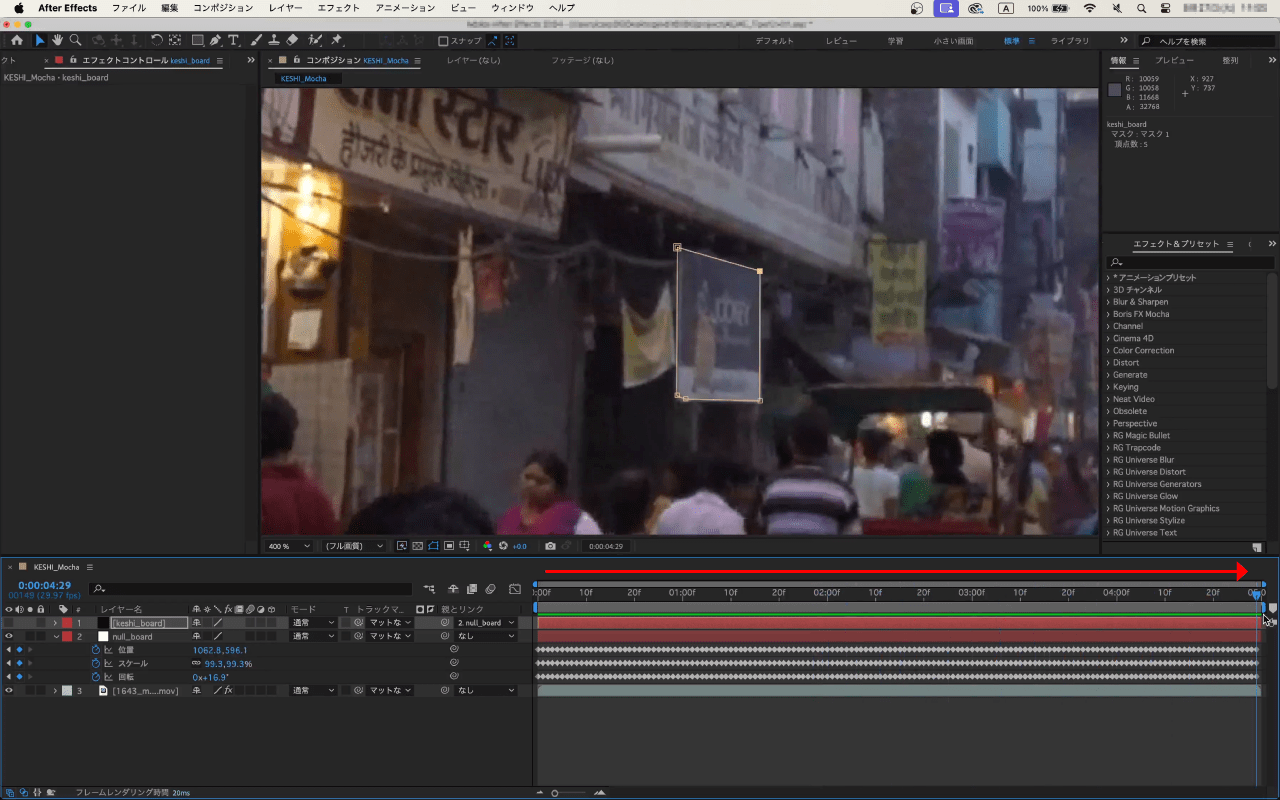1280x800 pixels.
Task: Select the Pen tool
Action: point(215,41)
